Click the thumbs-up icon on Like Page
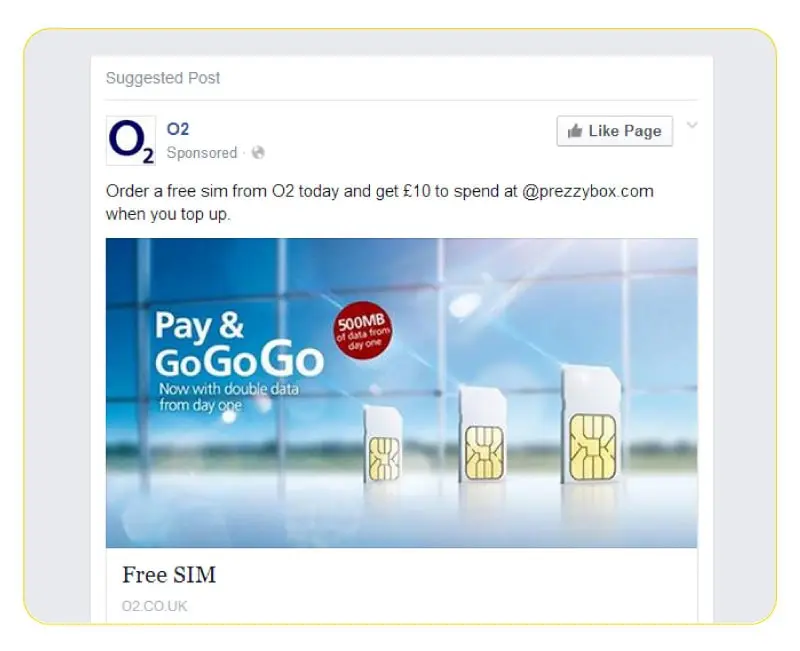800x651 pixels. 575,131
